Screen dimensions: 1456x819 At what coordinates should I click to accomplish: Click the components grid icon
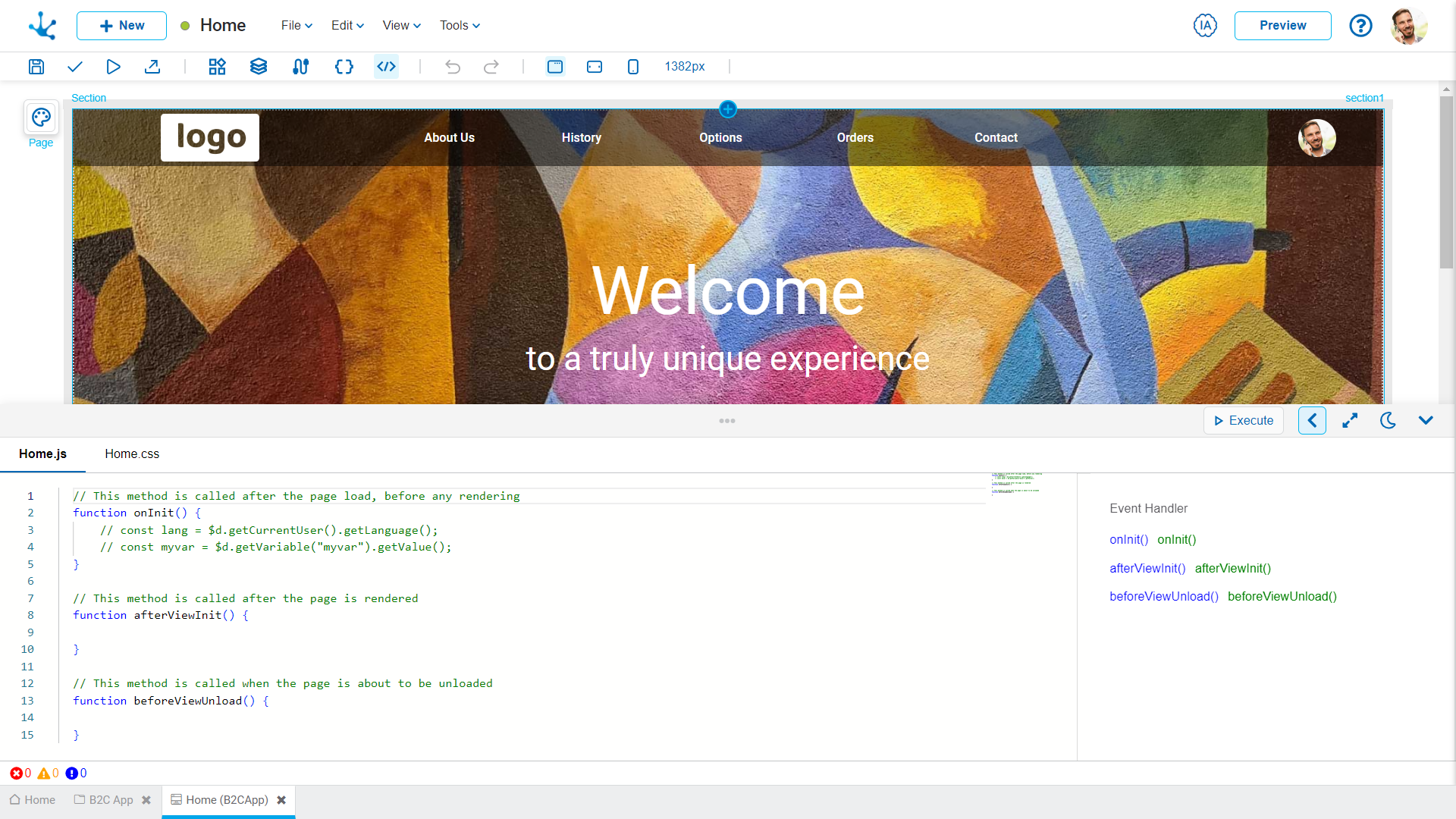(x=218, y=67)
